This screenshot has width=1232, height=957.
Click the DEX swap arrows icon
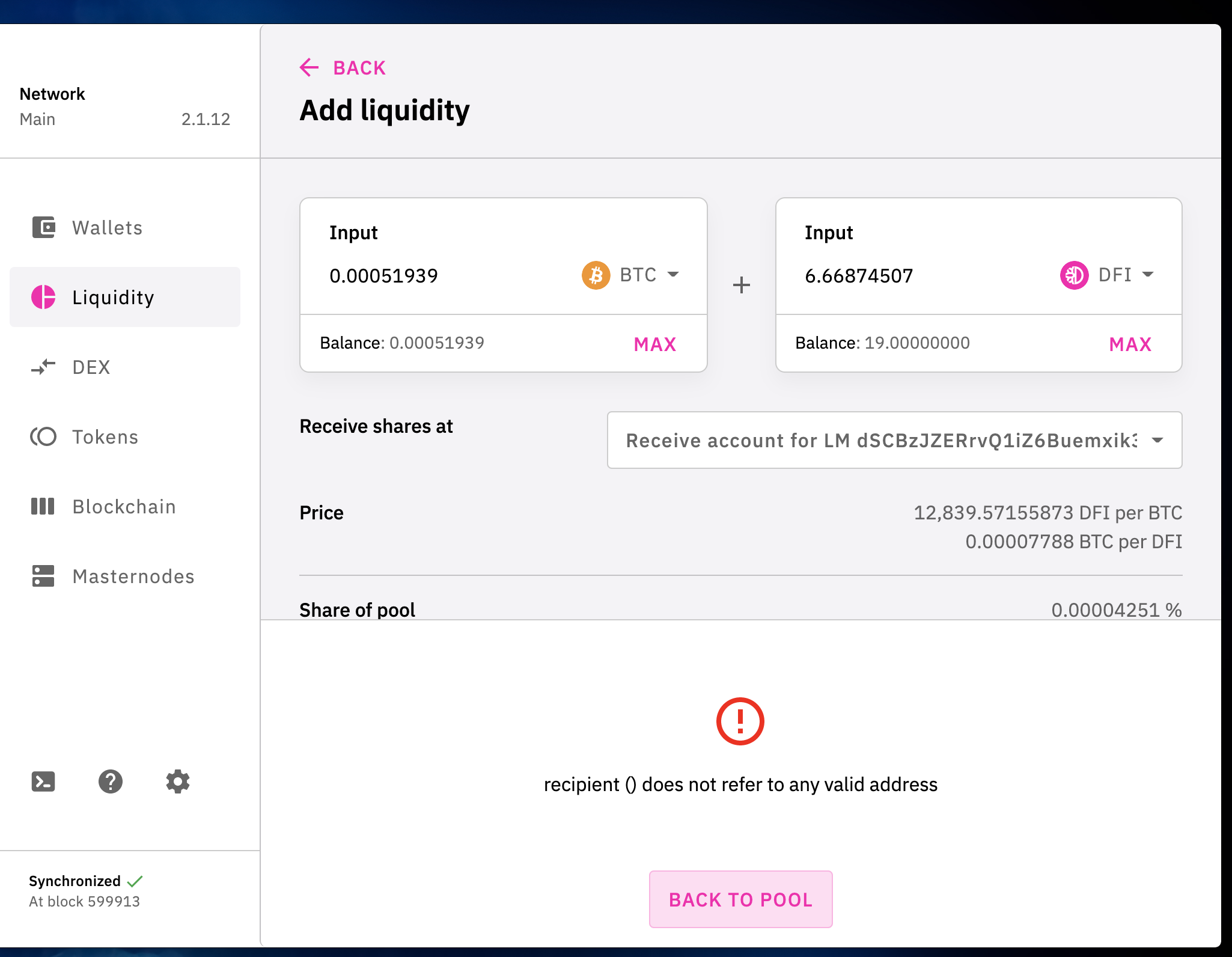click(x=43, y=367)
